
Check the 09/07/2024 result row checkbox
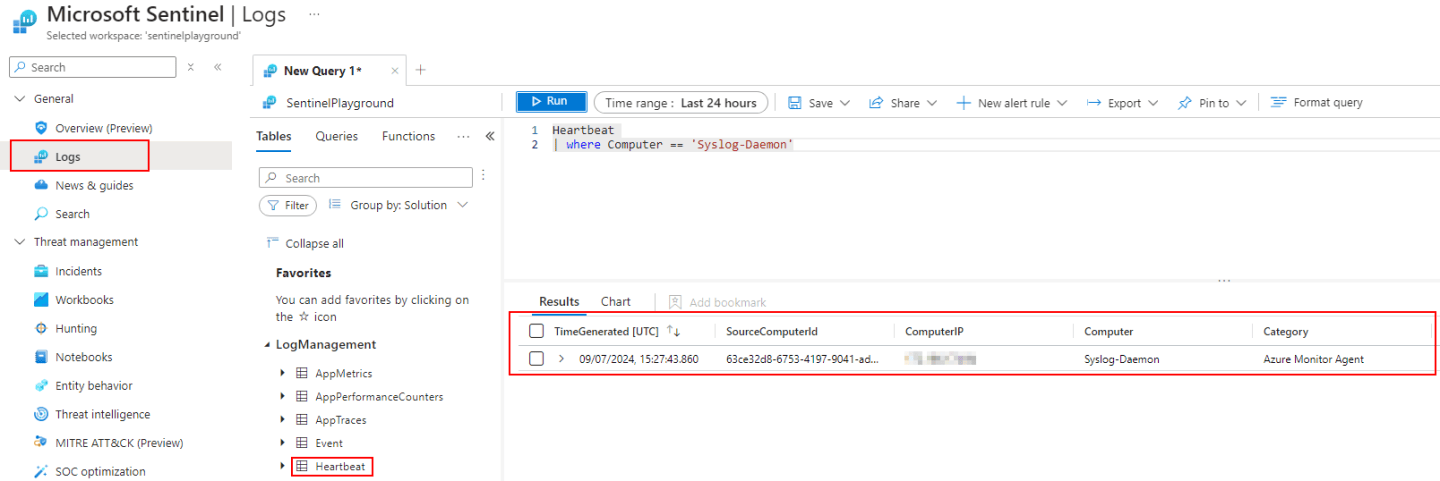536,359
